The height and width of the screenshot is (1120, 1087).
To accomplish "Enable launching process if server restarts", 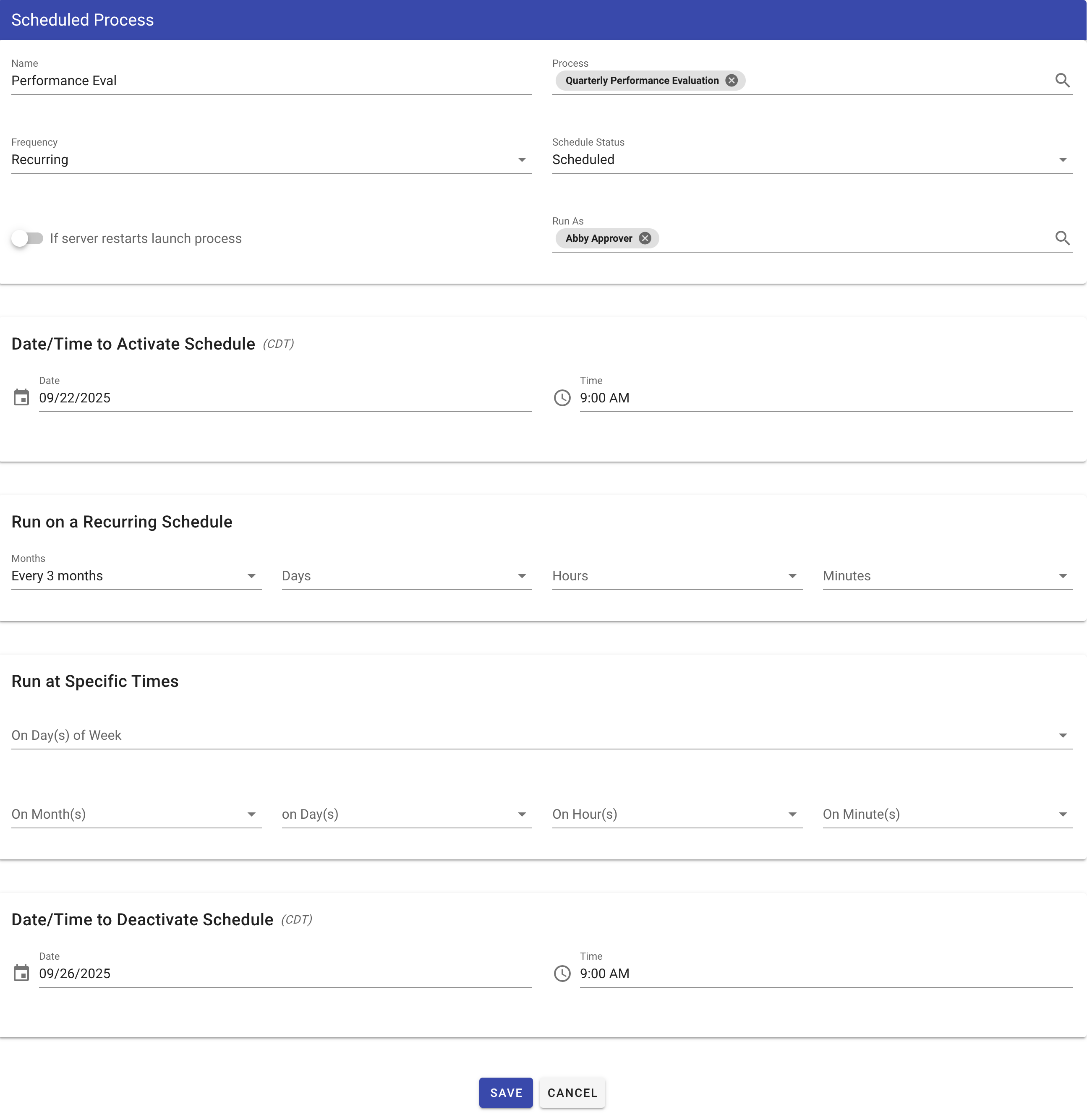I will tap(28, 238).
